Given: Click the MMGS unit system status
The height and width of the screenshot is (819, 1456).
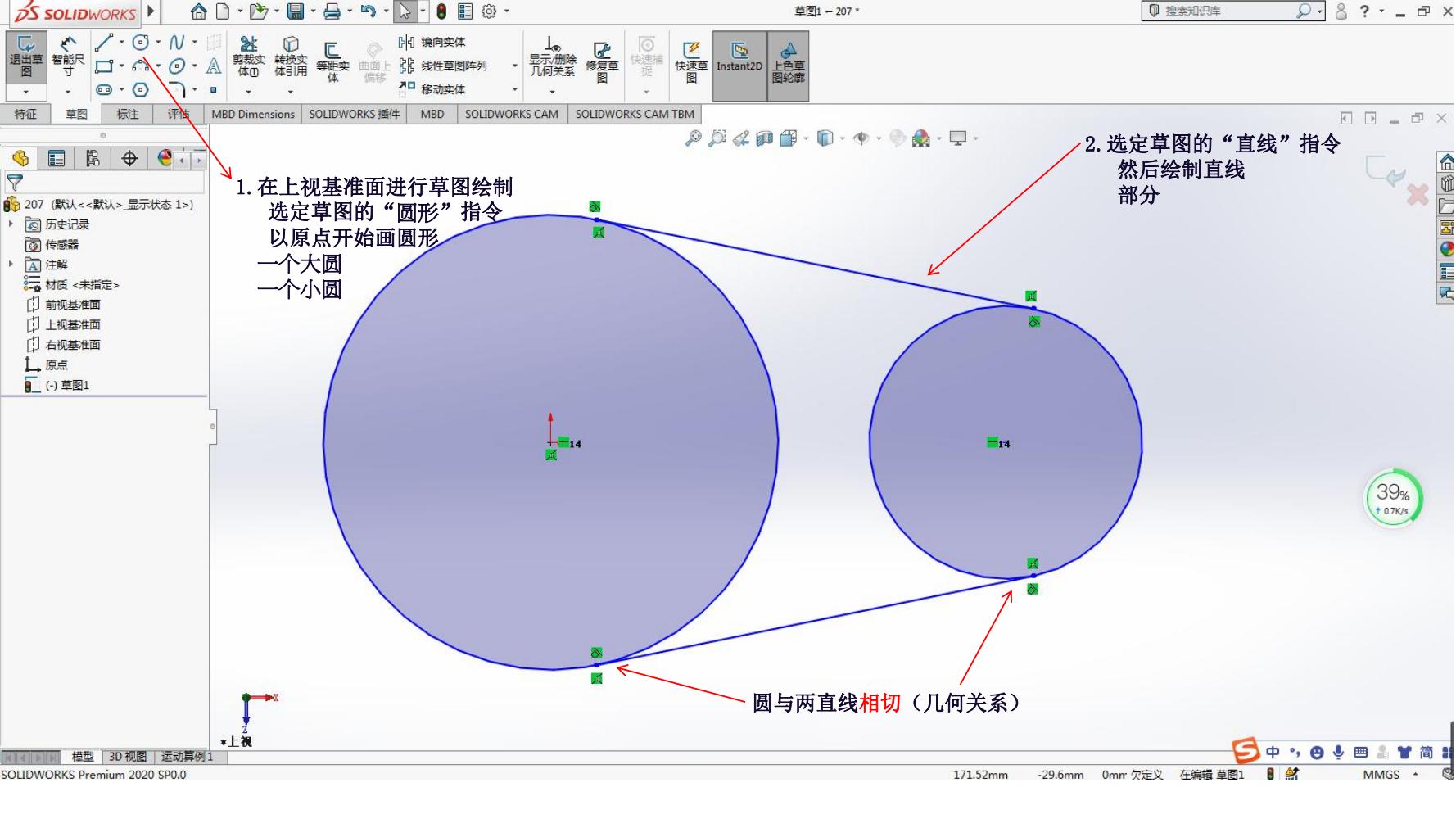Looking at the screenshot, I should [1381, 774].
